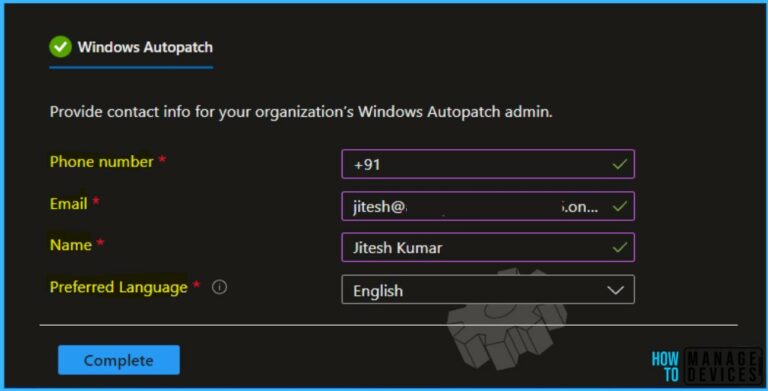768x391 pixels.
Task: Click the Phone number input field
Action: click(x=488, y=164)
